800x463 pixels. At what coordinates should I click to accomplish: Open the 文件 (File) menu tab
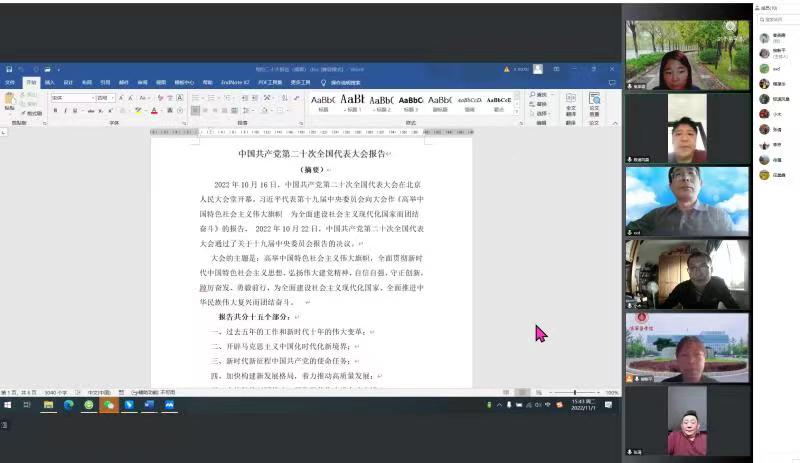[x=10, y=82]
